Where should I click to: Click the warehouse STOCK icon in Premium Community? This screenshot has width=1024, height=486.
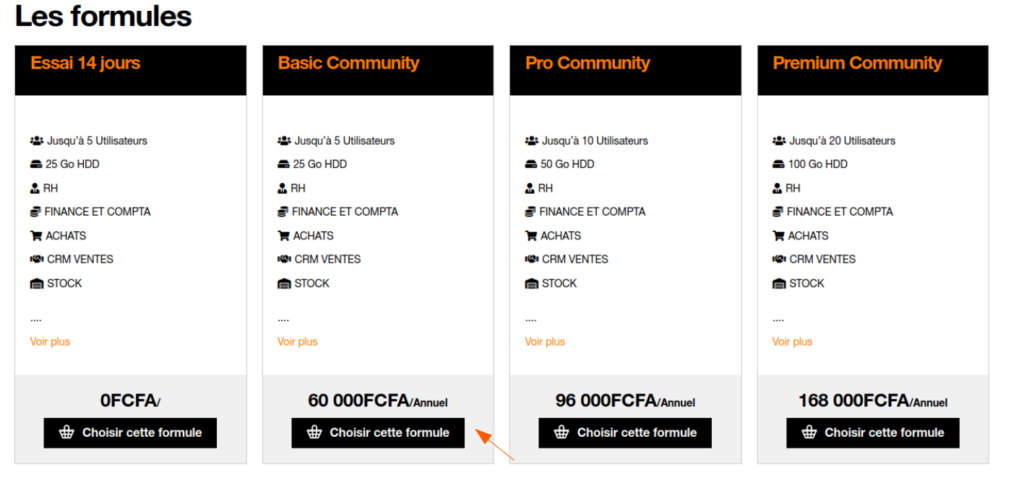(x=779, y=284)
